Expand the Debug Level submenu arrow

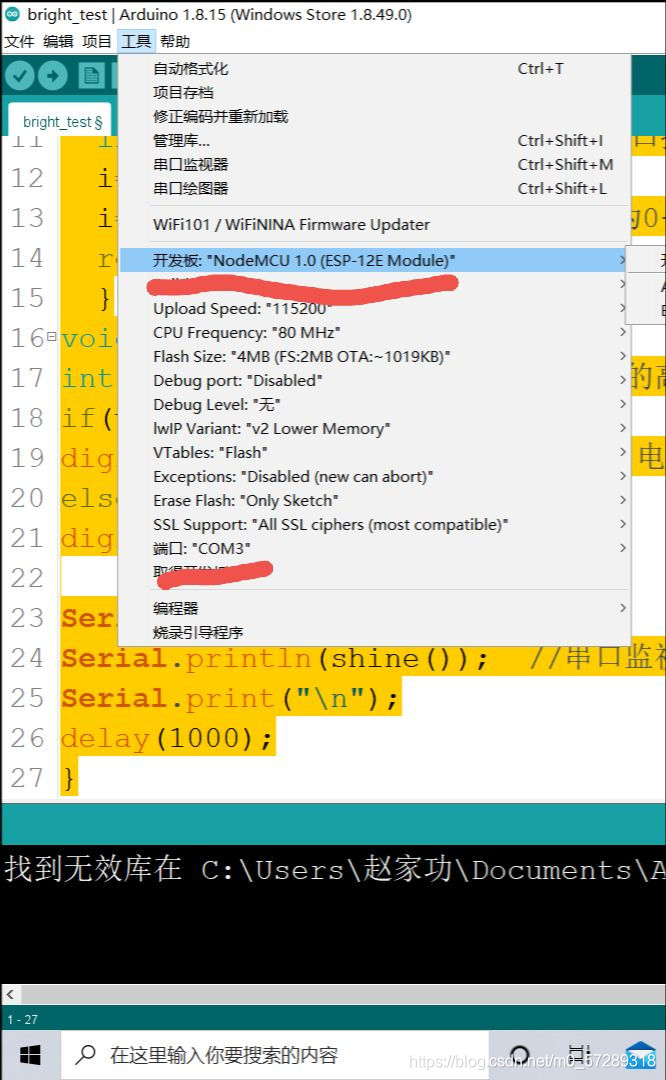coord(622,404)
